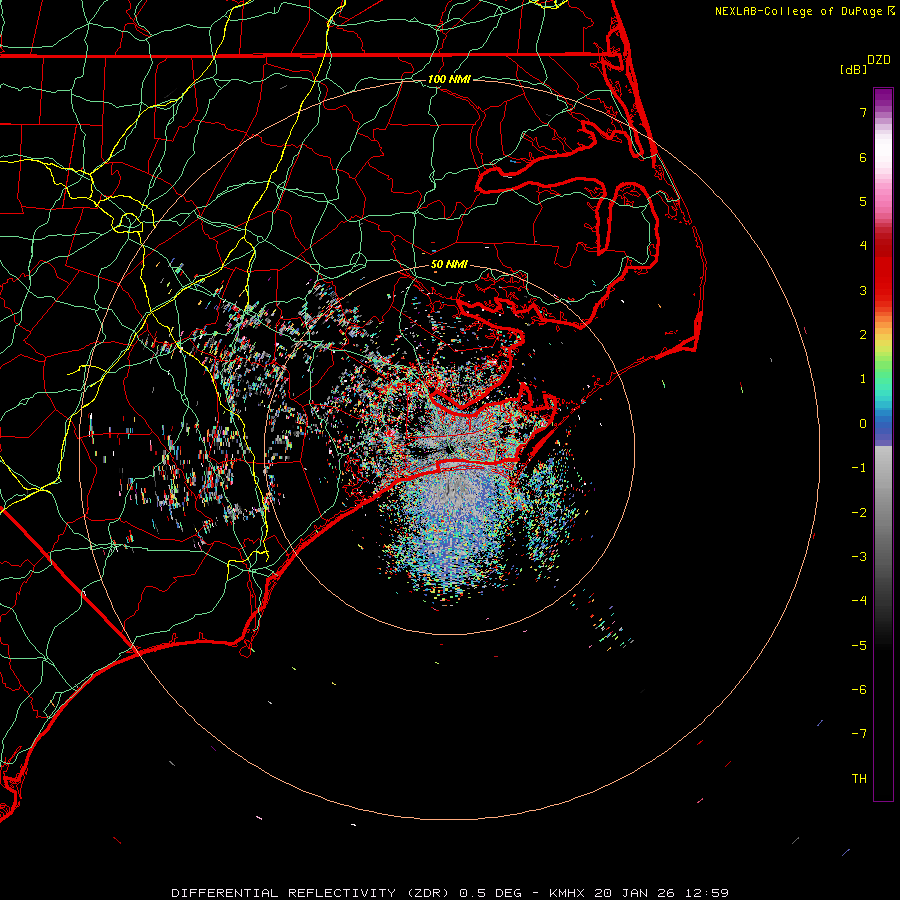Click the -4 tick label on scale
This screenshot has height=900, width=900.
click(x=859, y=601)
